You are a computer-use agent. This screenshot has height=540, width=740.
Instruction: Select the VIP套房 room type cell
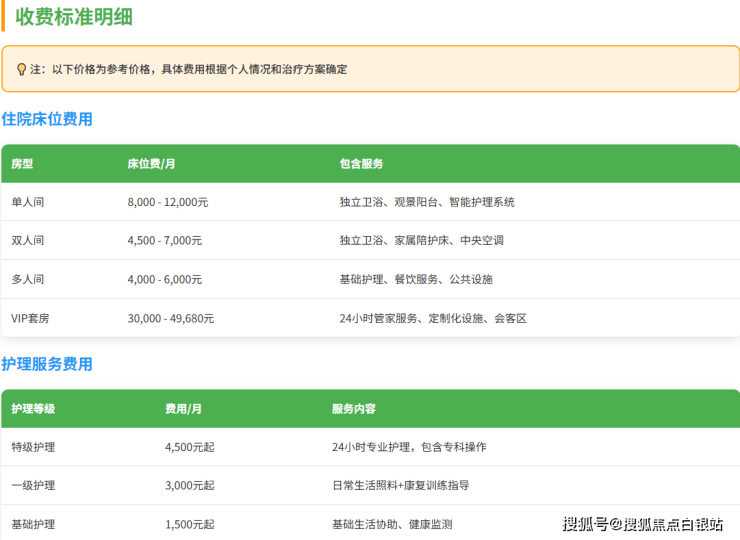[30, 319]
